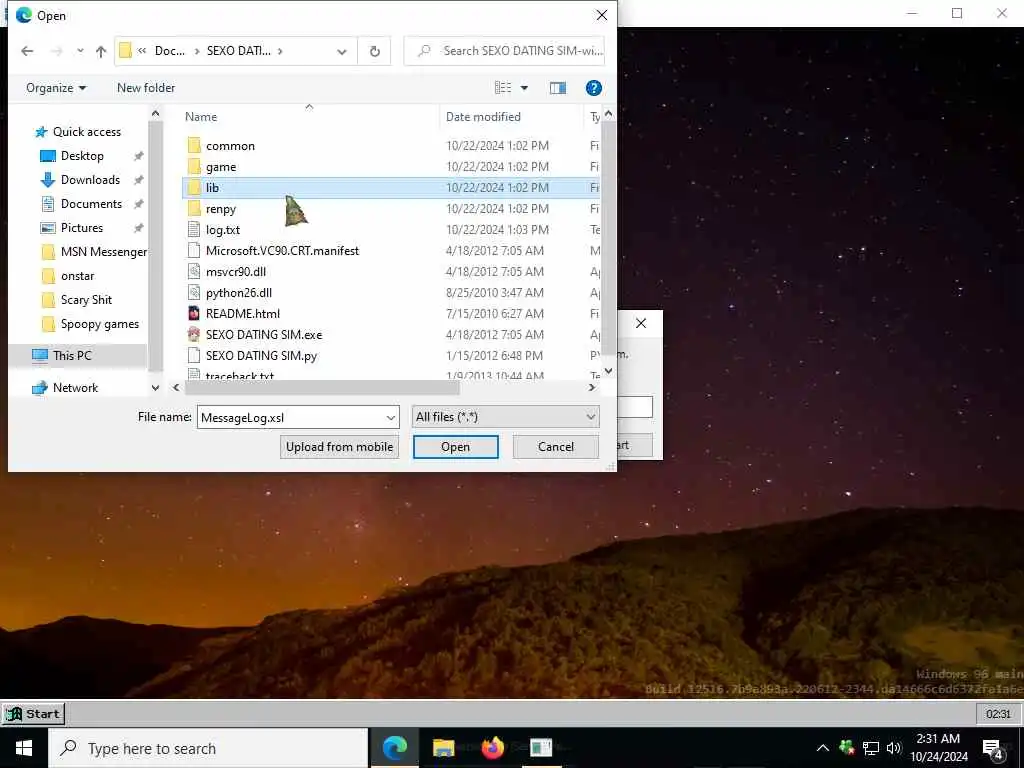This screenshot has width=1024, height=768.
Task: Click Upload from mobile button
Action: pos(339,447)
